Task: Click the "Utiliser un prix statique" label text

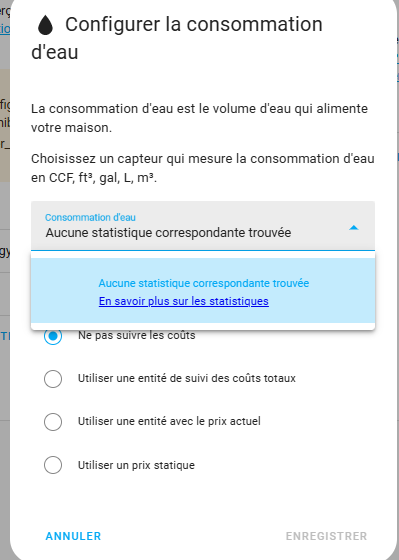Action: (x=136, y=465)
